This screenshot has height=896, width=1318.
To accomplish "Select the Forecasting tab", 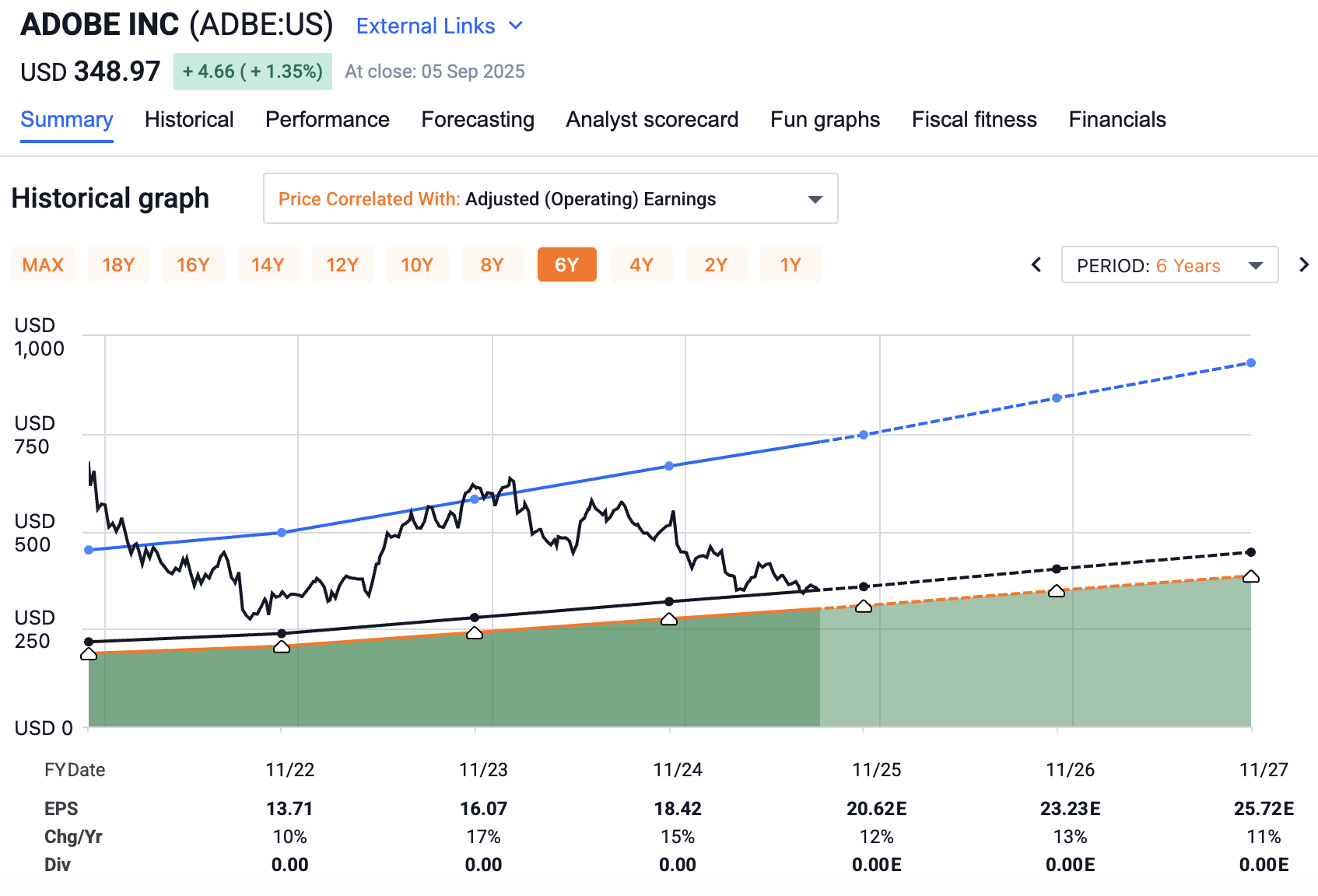I will (478, 120).
